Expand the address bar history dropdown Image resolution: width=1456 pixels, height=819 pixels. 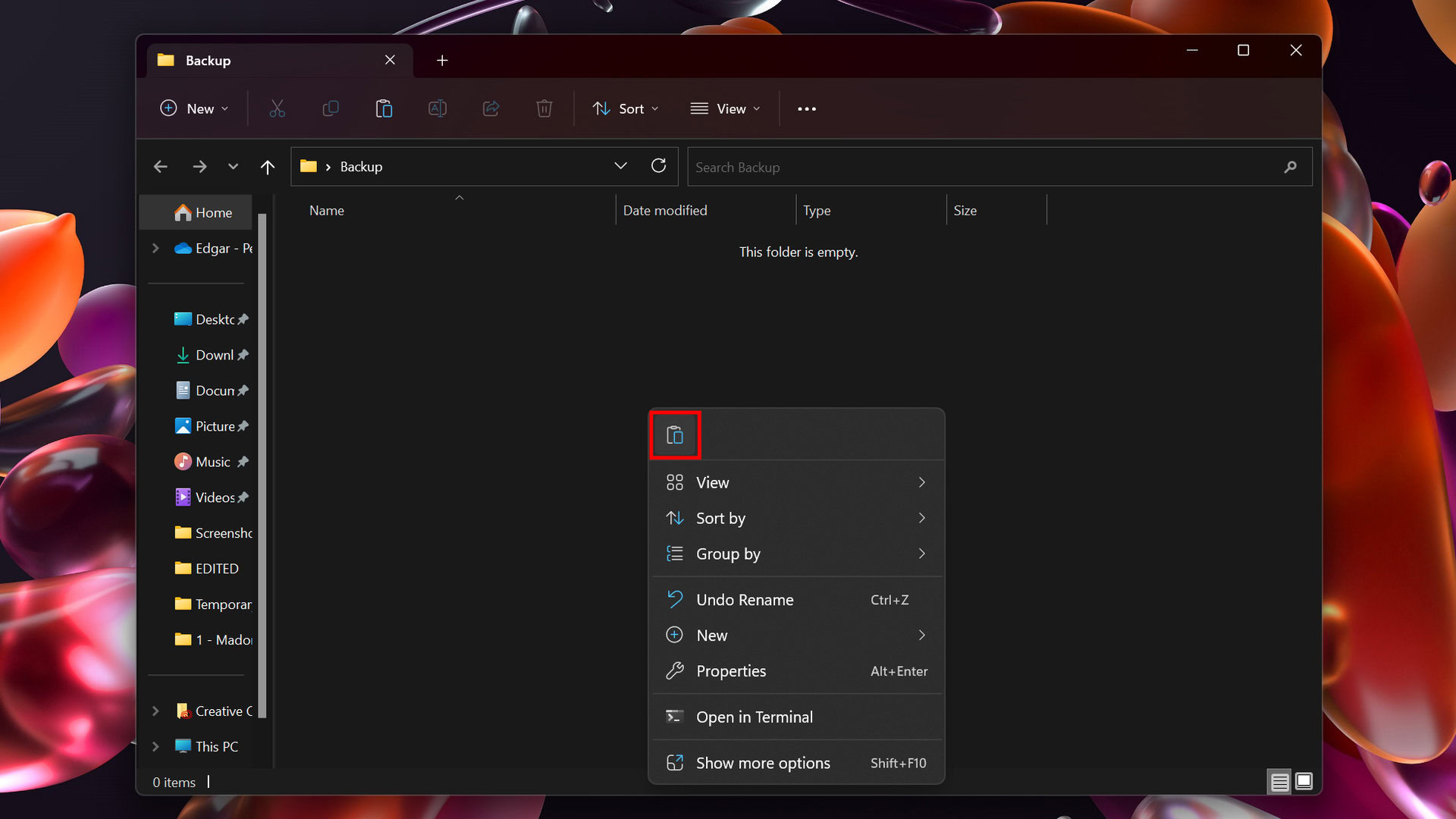(620, 166)
